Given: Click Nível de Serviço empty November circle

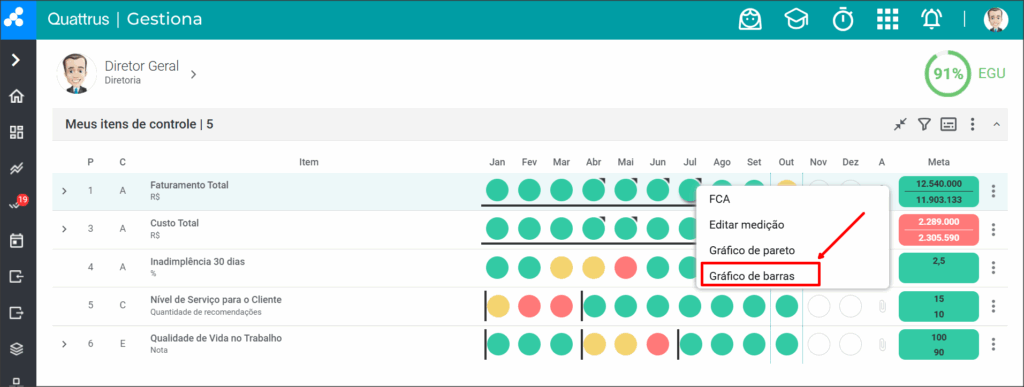Looking at the screenshot, I should click(819, 305).
